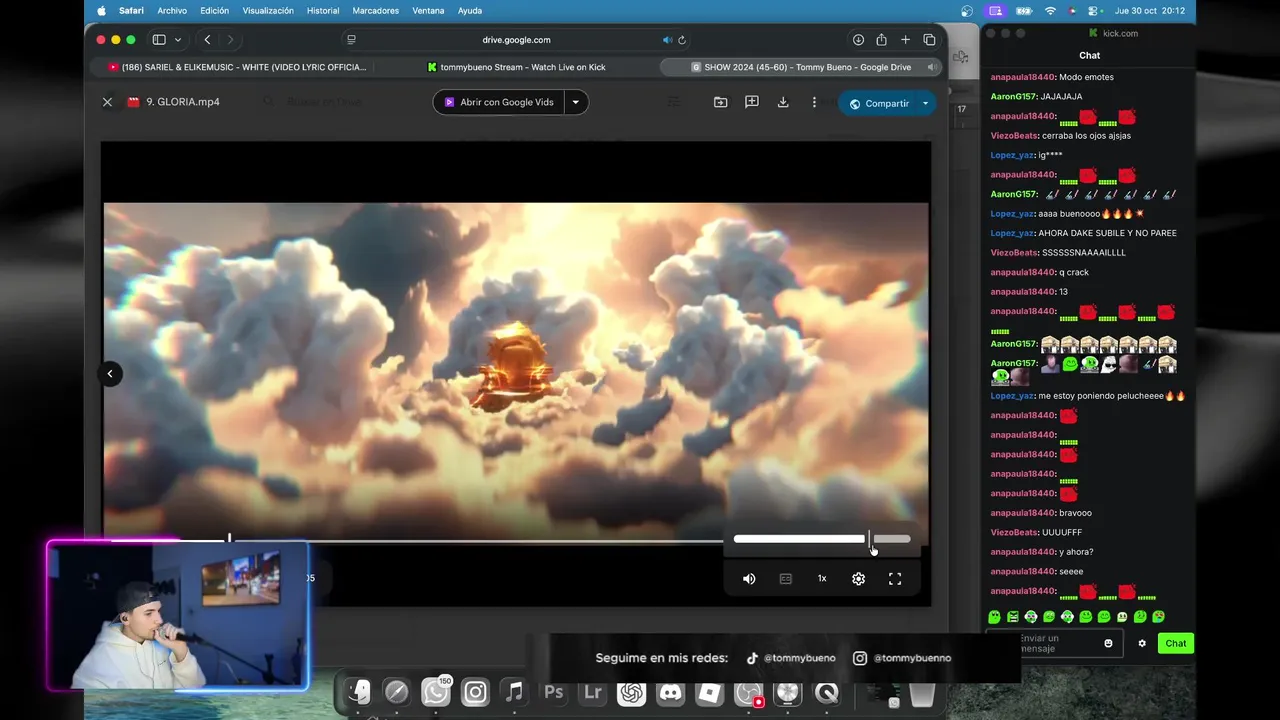The width and height of the screenshot is (1280, 720).
Task: Toggle captions in the video player
Action: coord(786,579)
